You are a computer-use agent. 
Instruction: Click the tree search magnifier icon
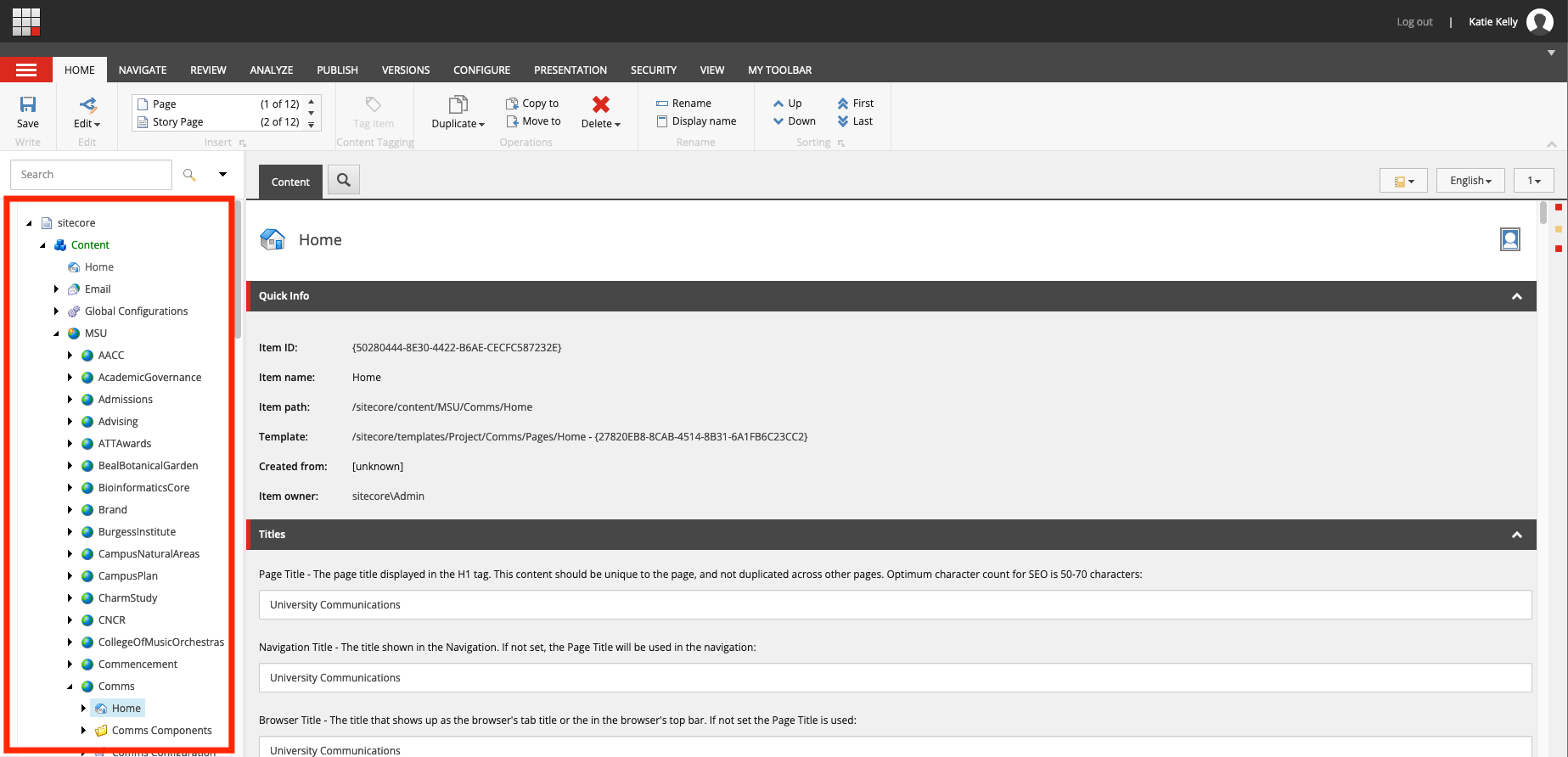click(x=189, y=175)
